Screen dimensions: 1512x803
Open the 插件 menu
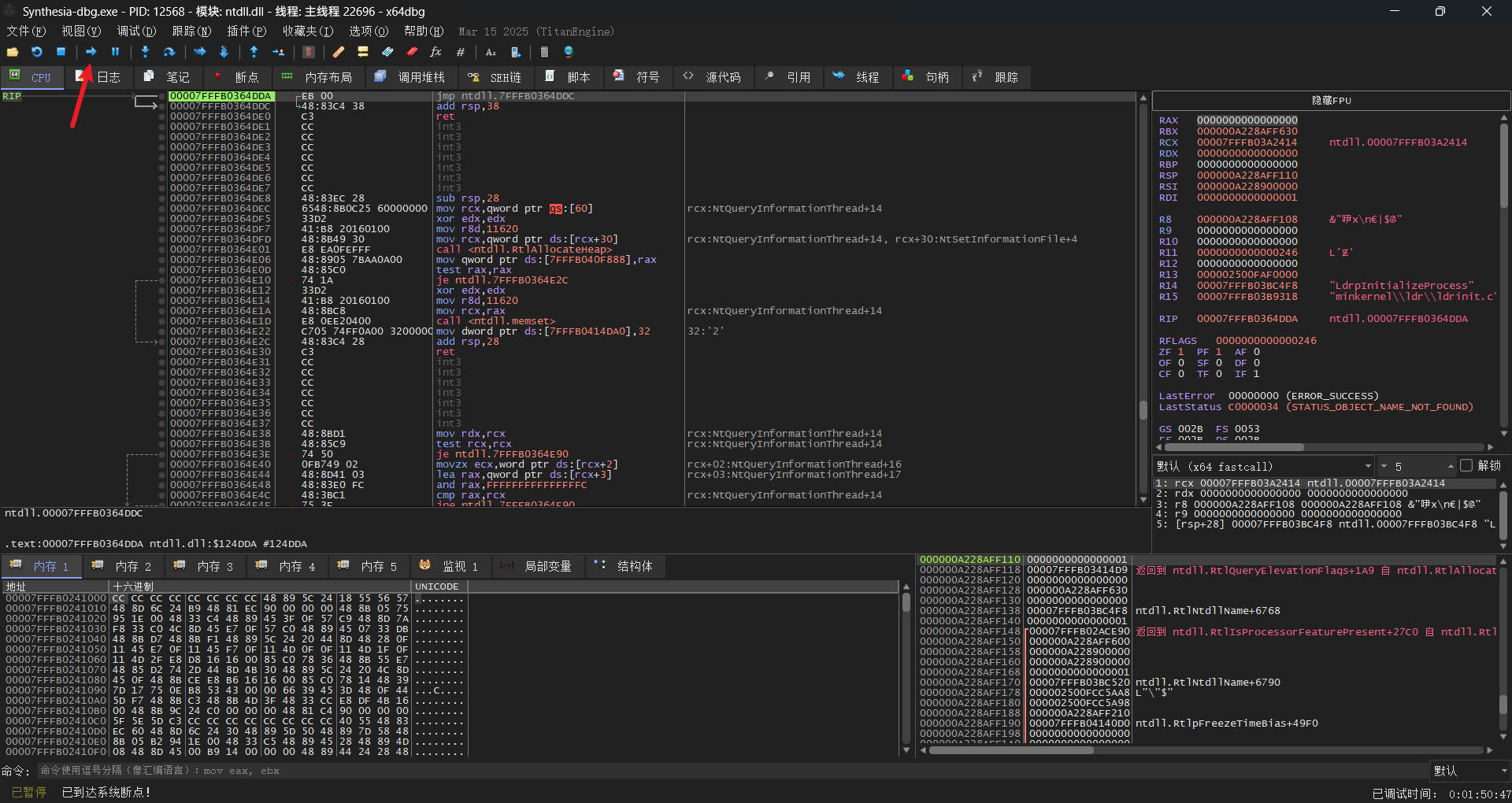(246, 31)
